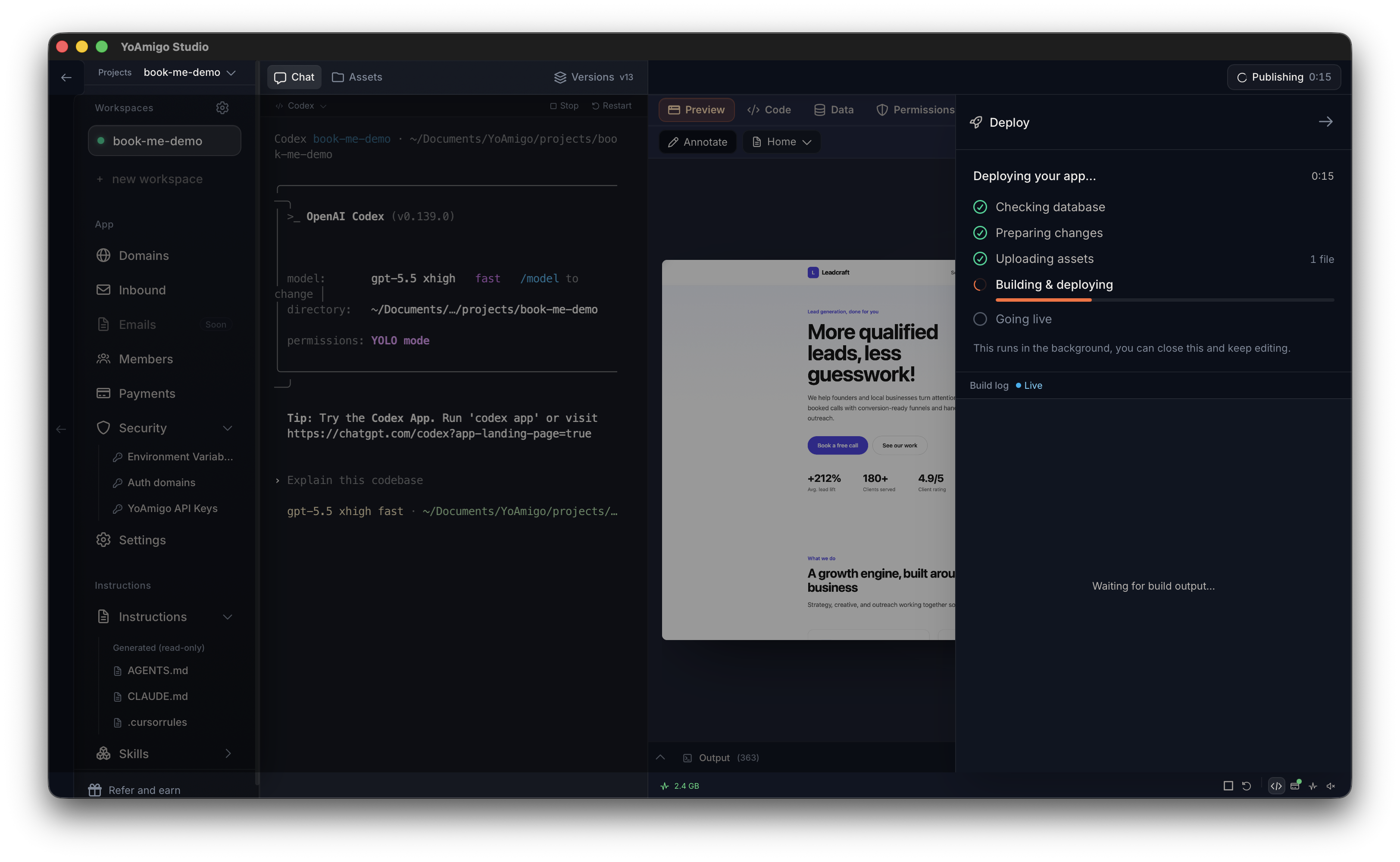Click Book a free call in the preview
1400x862 pixels.
837,445
